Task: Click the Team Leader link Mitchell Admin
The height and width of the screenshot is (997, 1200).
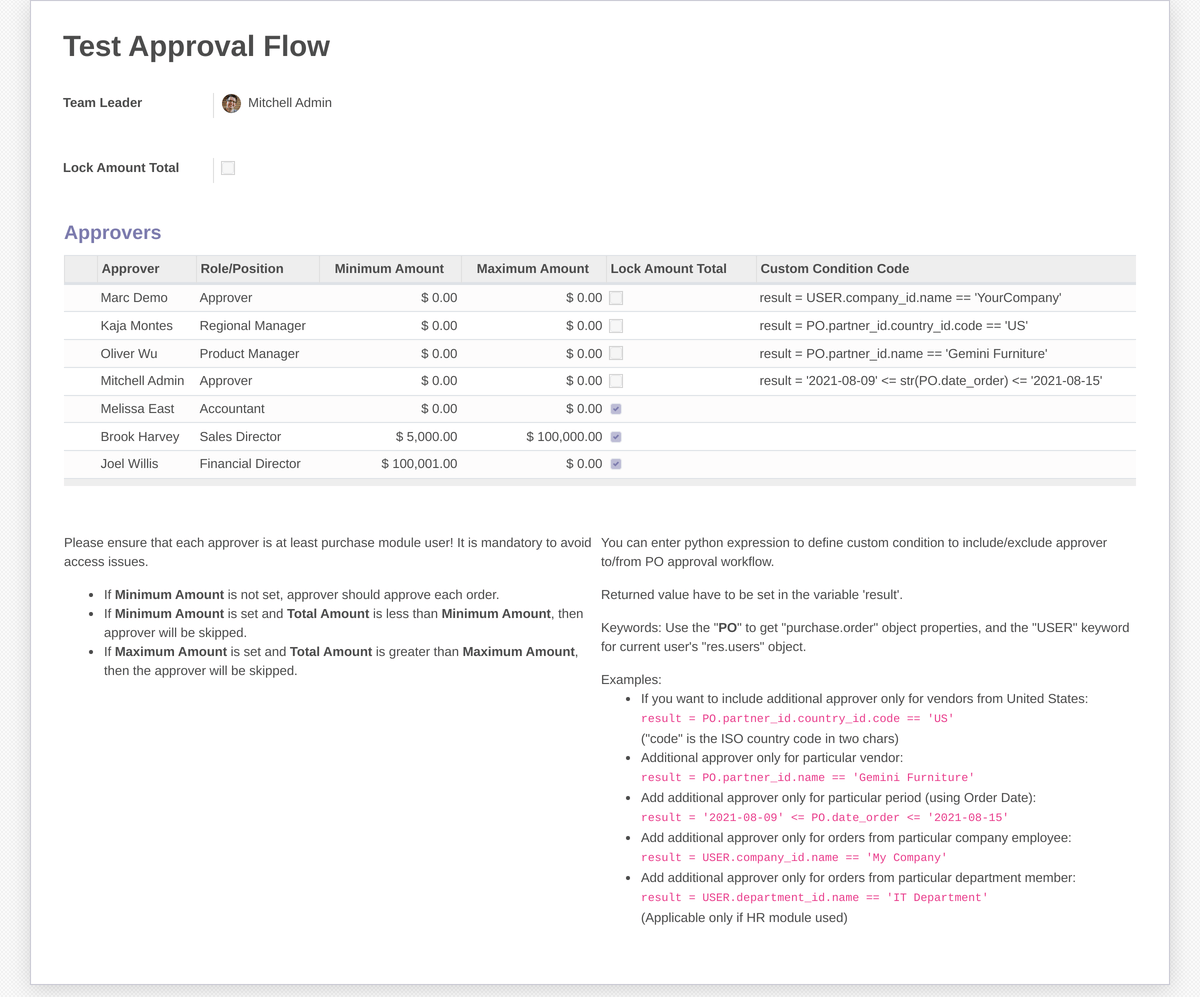Action: [x=289, y=103]
